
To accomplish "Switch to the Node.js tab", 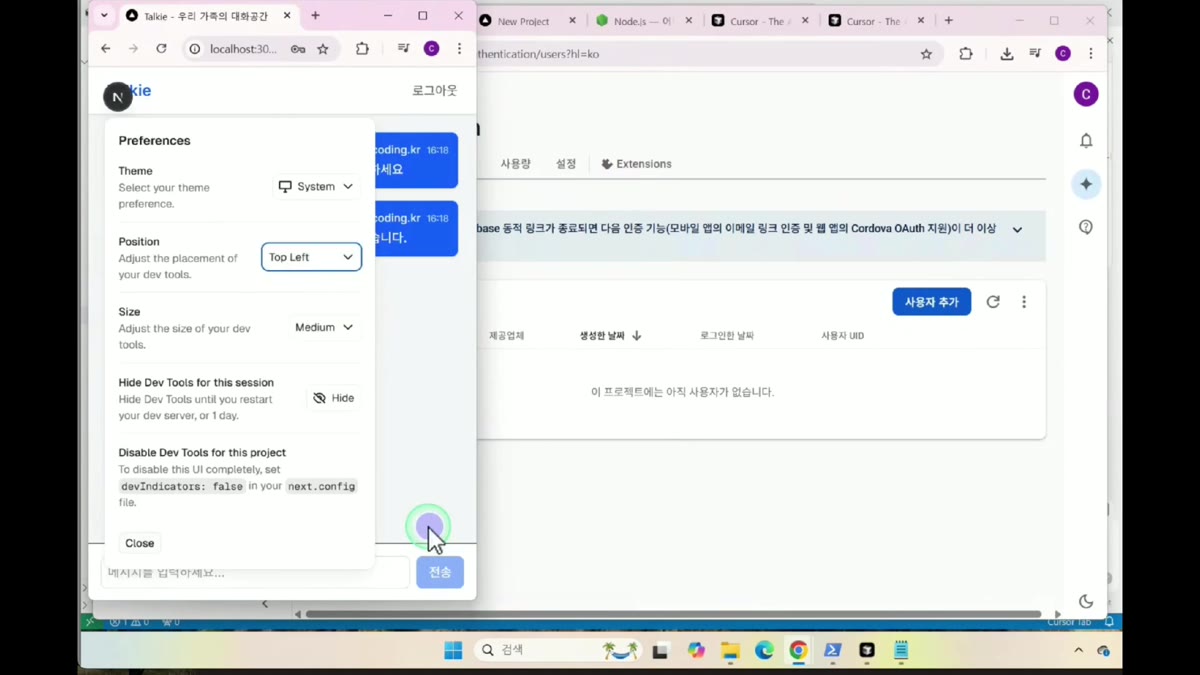I will coord(643,21).
